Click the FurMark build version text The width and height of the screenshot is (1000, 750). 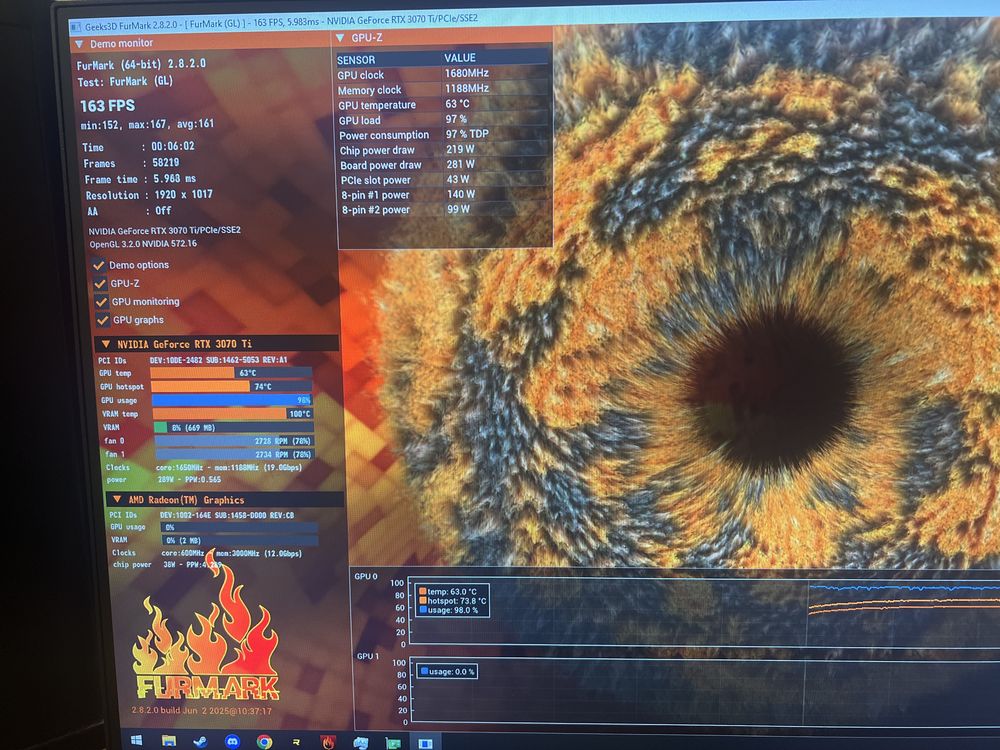202,710
